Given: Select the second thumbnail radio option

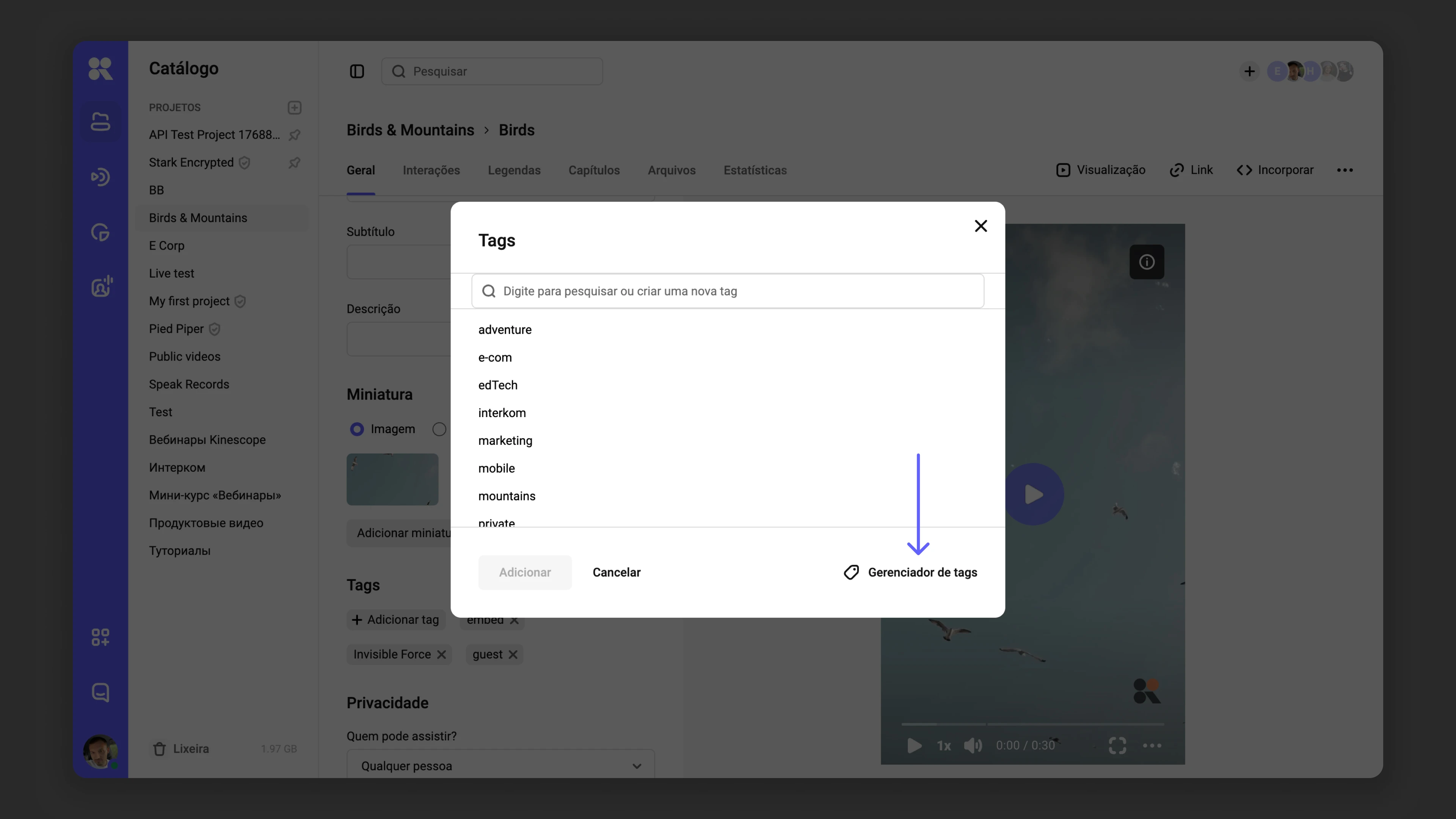Looking at the screenshot, I should pos(439,429).
